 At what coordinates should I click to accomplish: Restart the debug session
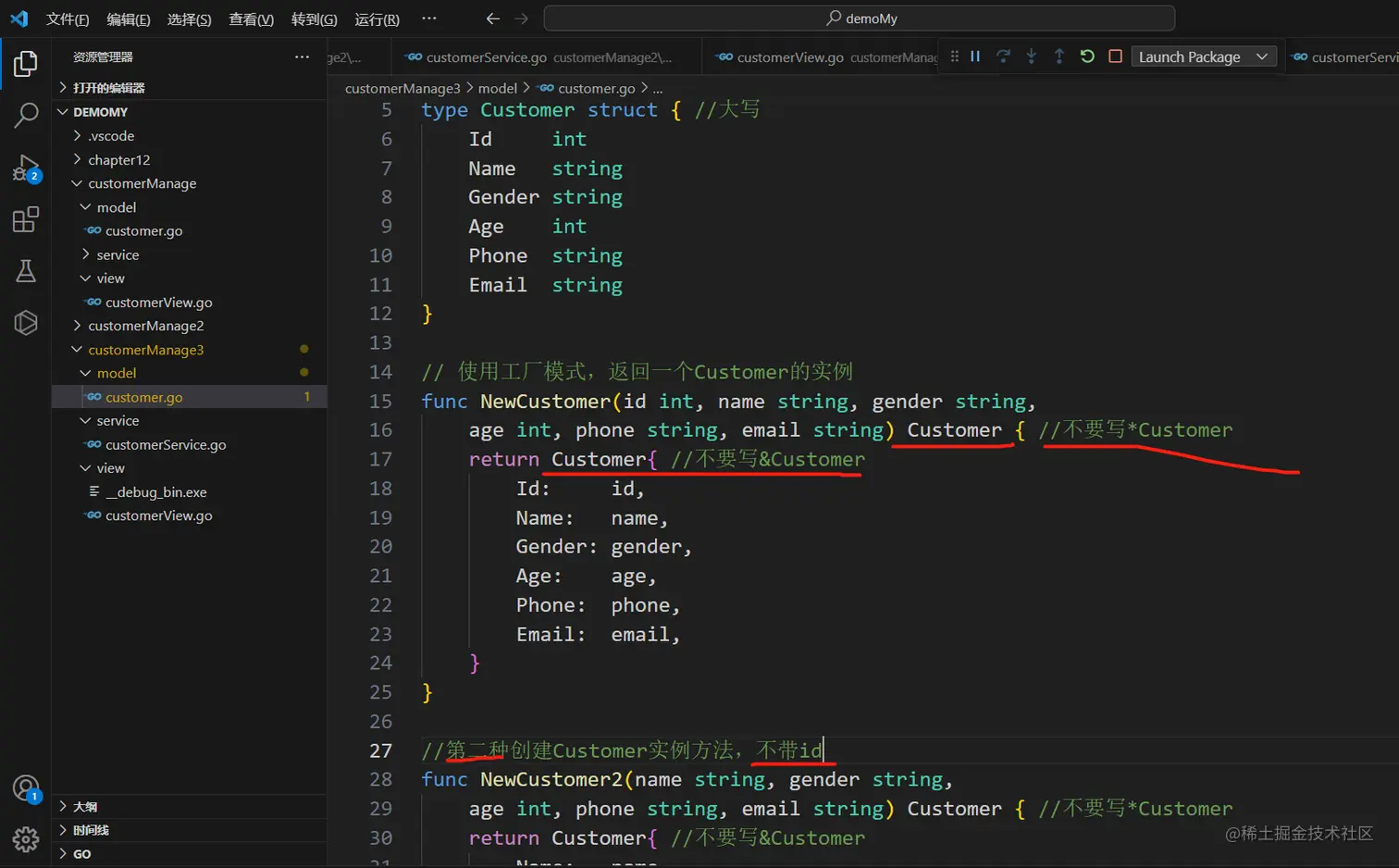[1087, 56]
